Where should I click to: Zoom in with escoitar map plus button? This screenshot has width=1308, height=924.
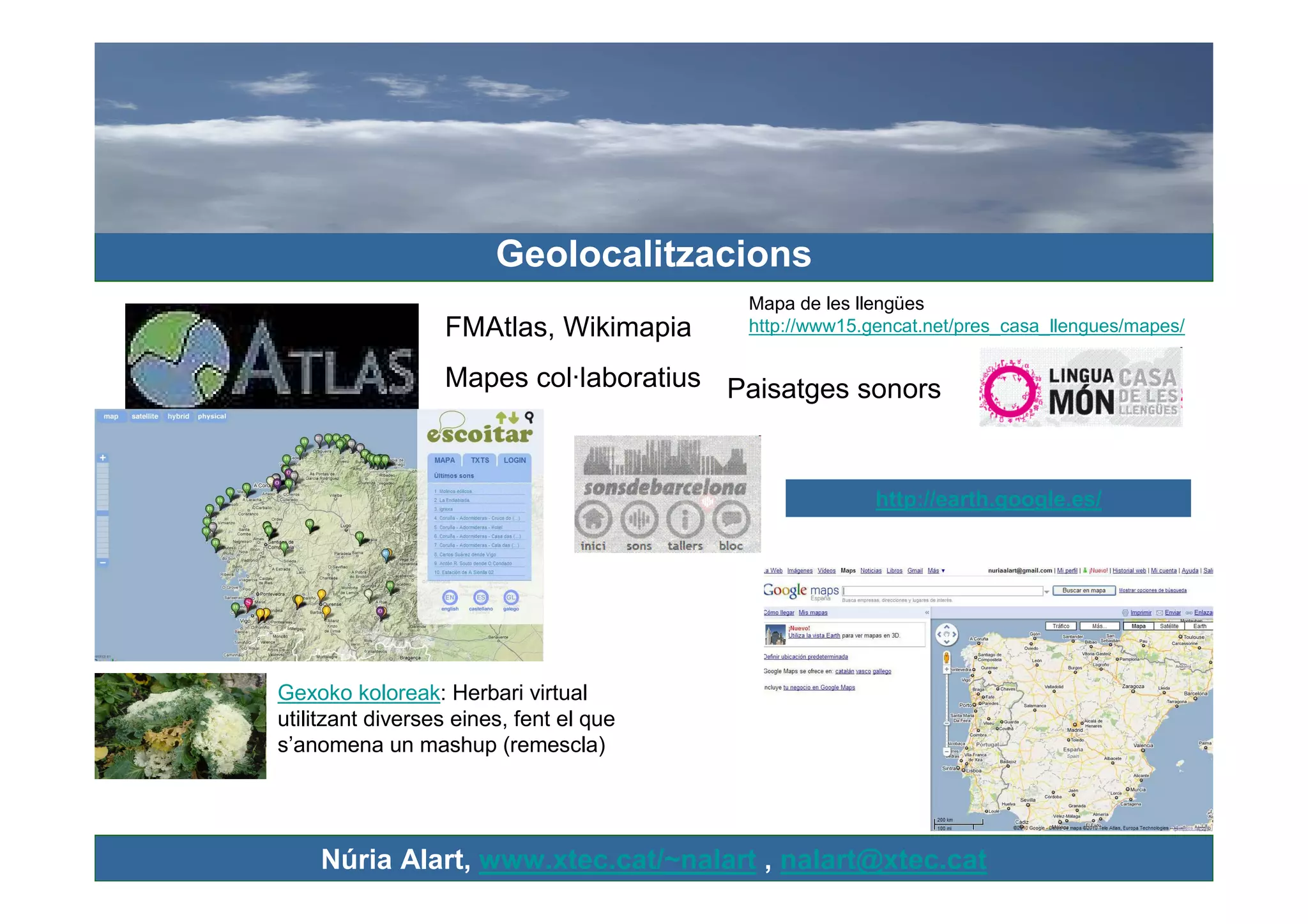(x=103, y=458)
